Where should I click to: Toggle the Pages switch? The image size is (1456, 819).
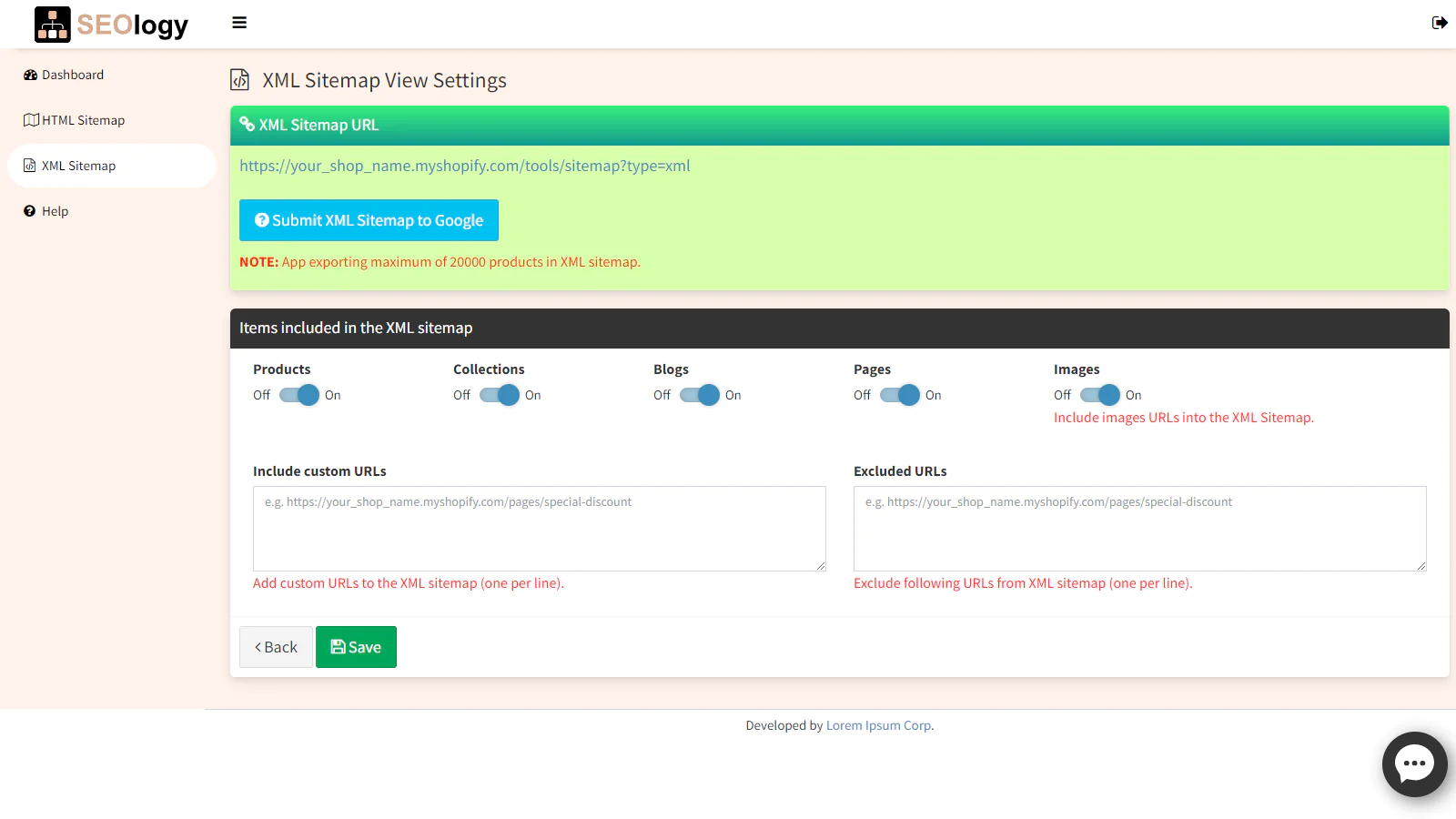[899, 395]
